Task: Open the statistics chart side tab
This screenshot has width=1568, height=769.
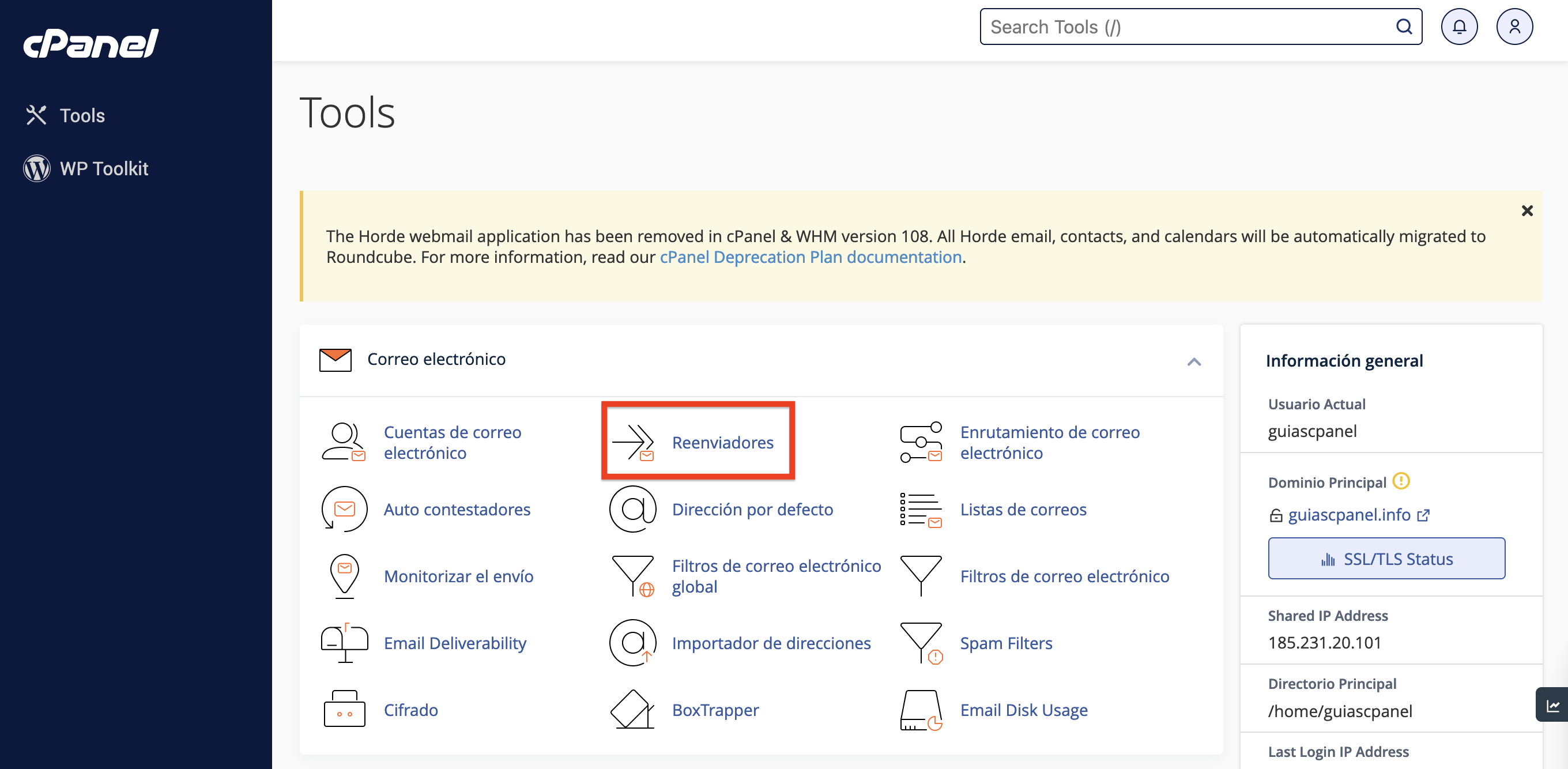Action: point(1552,705)
